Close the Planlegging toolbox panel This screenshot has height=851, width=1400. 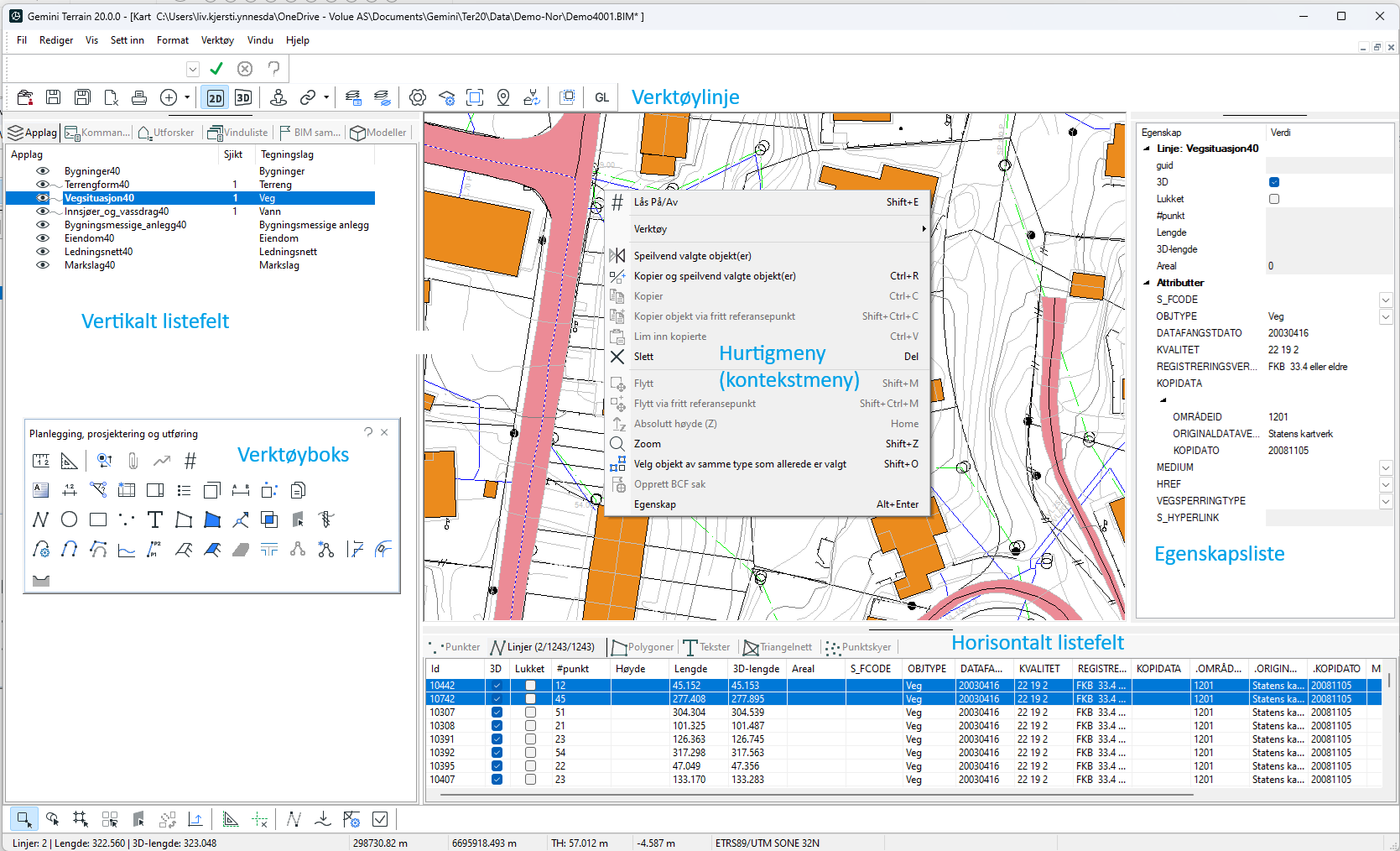coord(384,432)
